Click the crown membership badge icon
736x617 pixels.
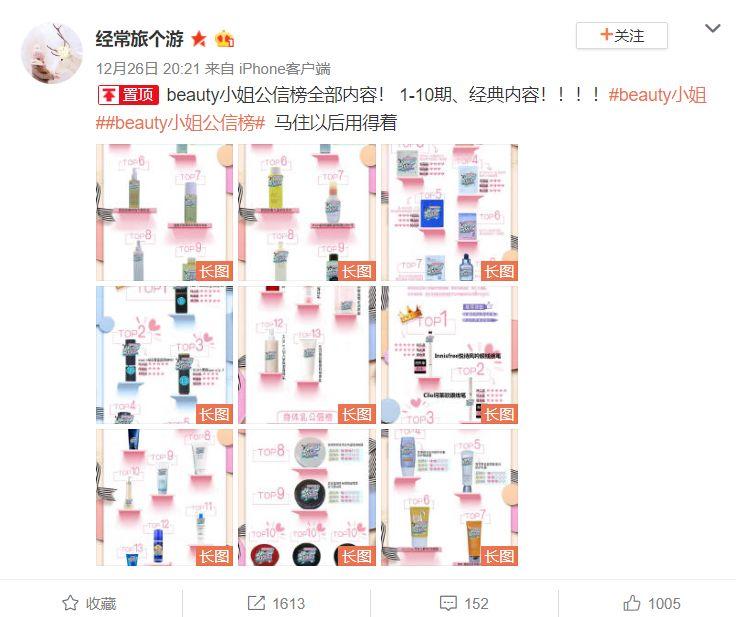pos(224,39)
